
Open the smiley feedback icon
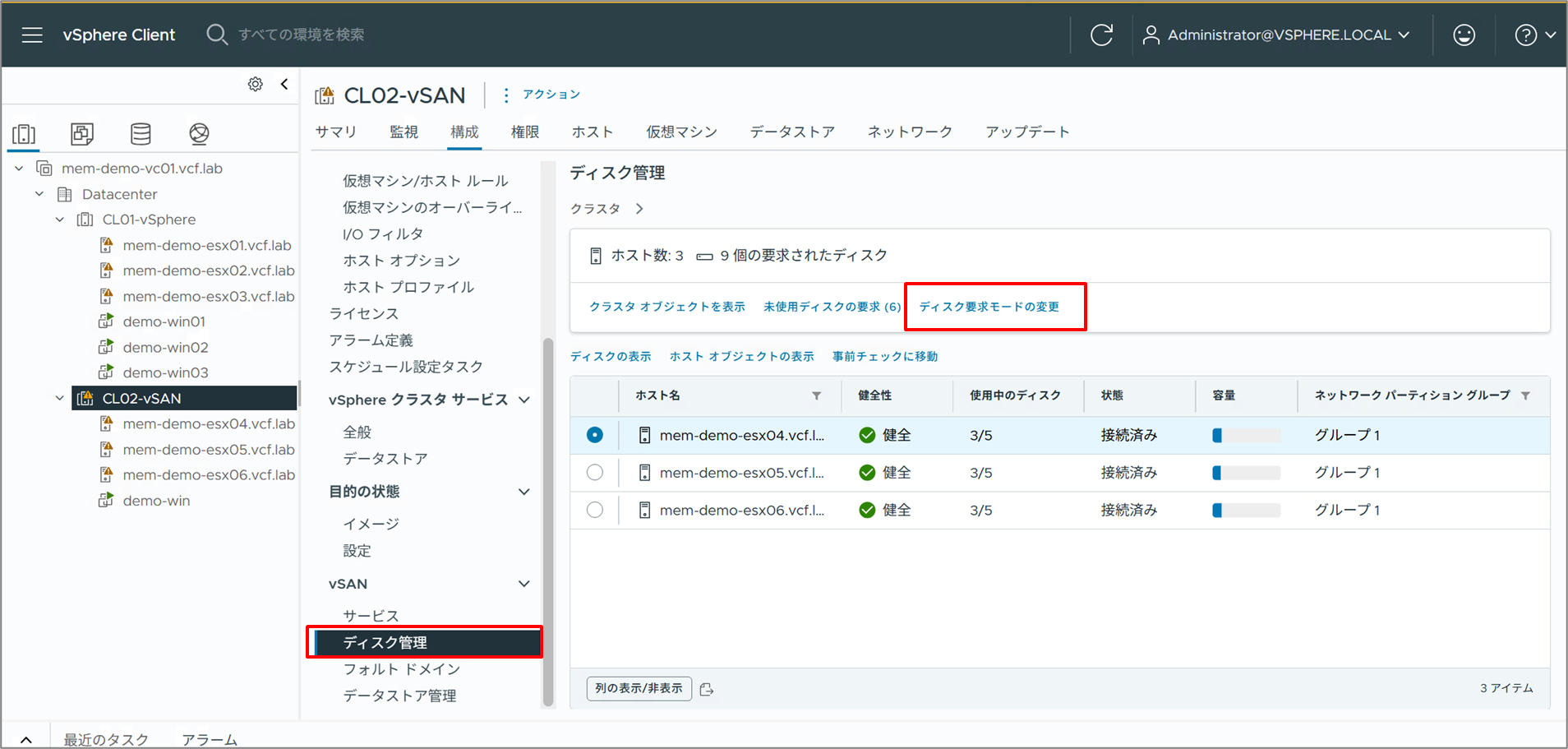[x=1464, y=35]
